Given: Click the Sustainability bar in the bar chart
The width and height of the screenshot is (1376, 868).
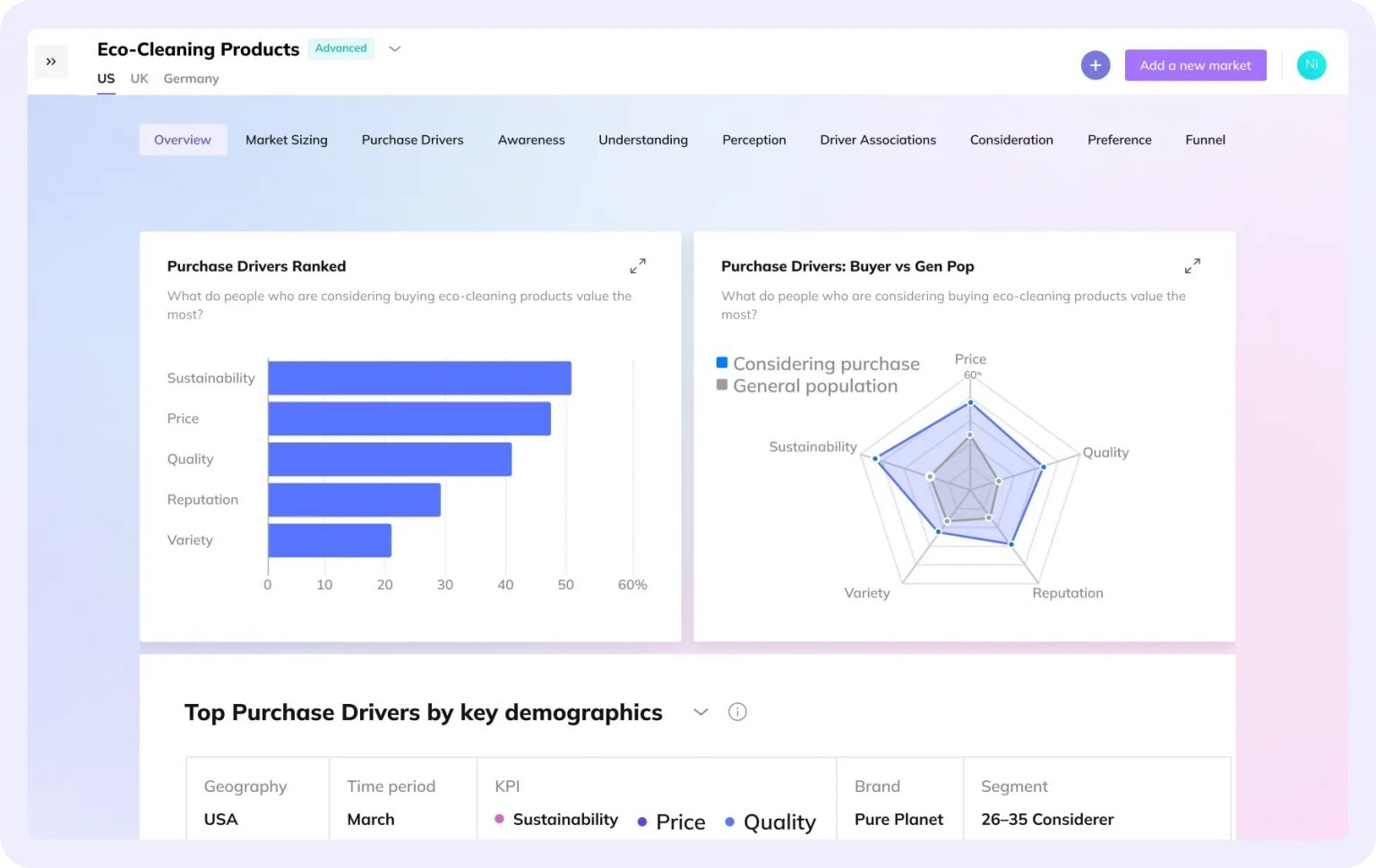Looking at the screenshot, I should point(418,377).
